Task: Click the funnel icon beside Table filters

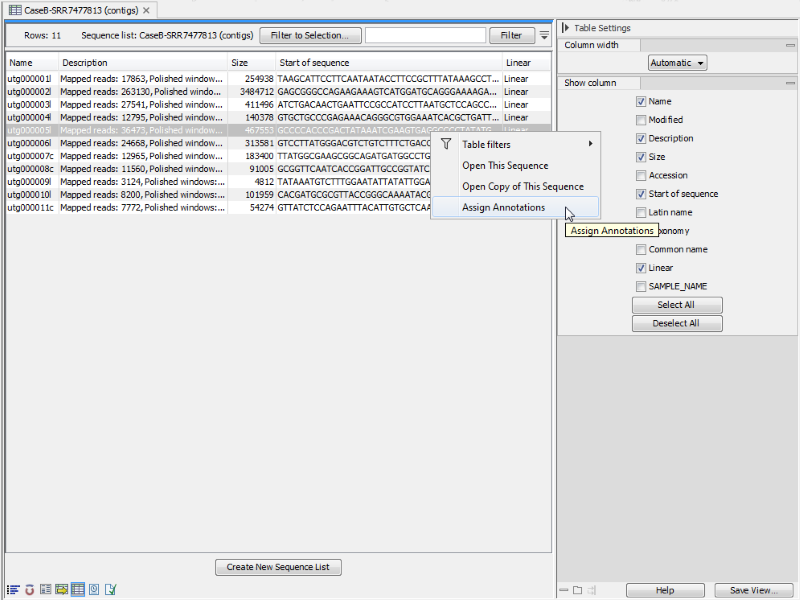Action: (x=445, y=144)
